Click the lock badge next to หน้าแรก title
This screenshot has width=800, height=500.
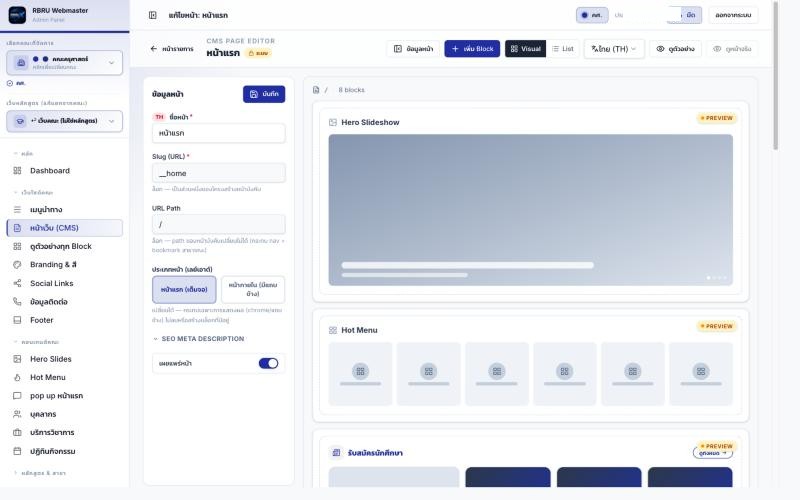pos(258,53)
